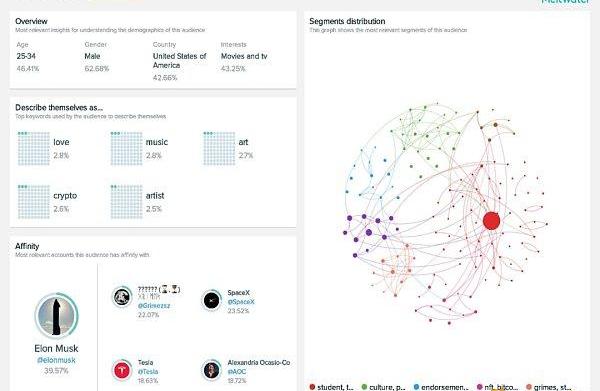Toggle the green culture segment legend

coord(383,387)
